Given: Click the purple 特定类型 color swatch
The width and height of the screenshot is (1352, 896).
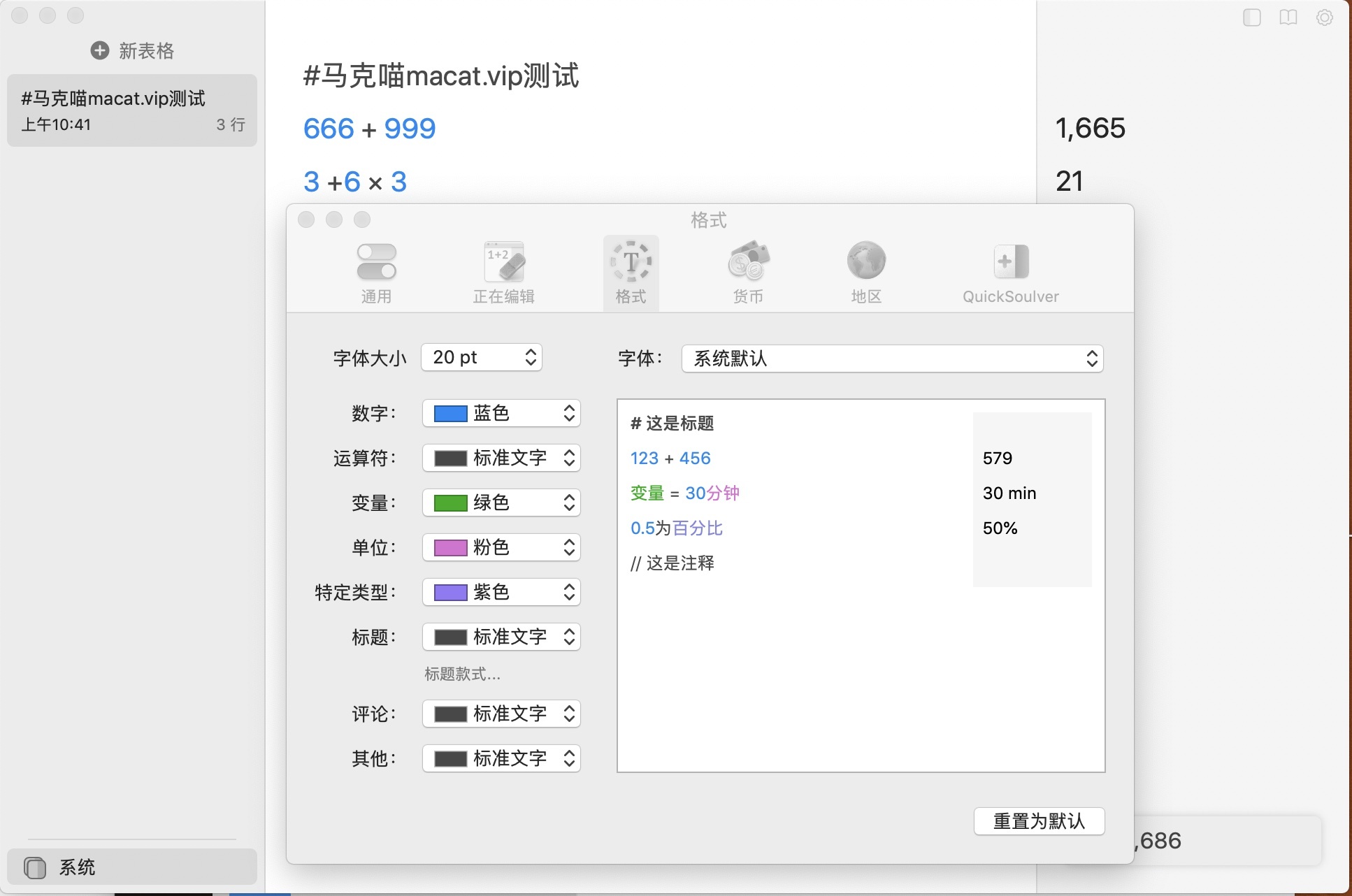Looking at the screenshot, I should point(450,593).
